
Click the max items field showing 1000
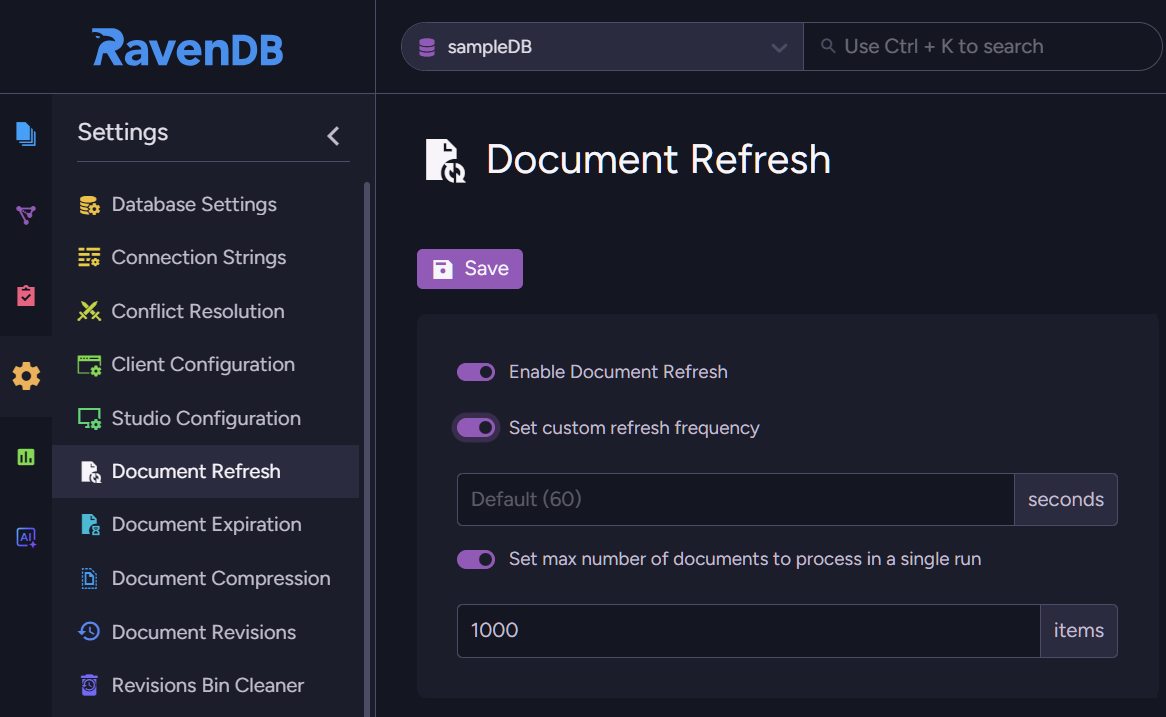click(748, 631)
